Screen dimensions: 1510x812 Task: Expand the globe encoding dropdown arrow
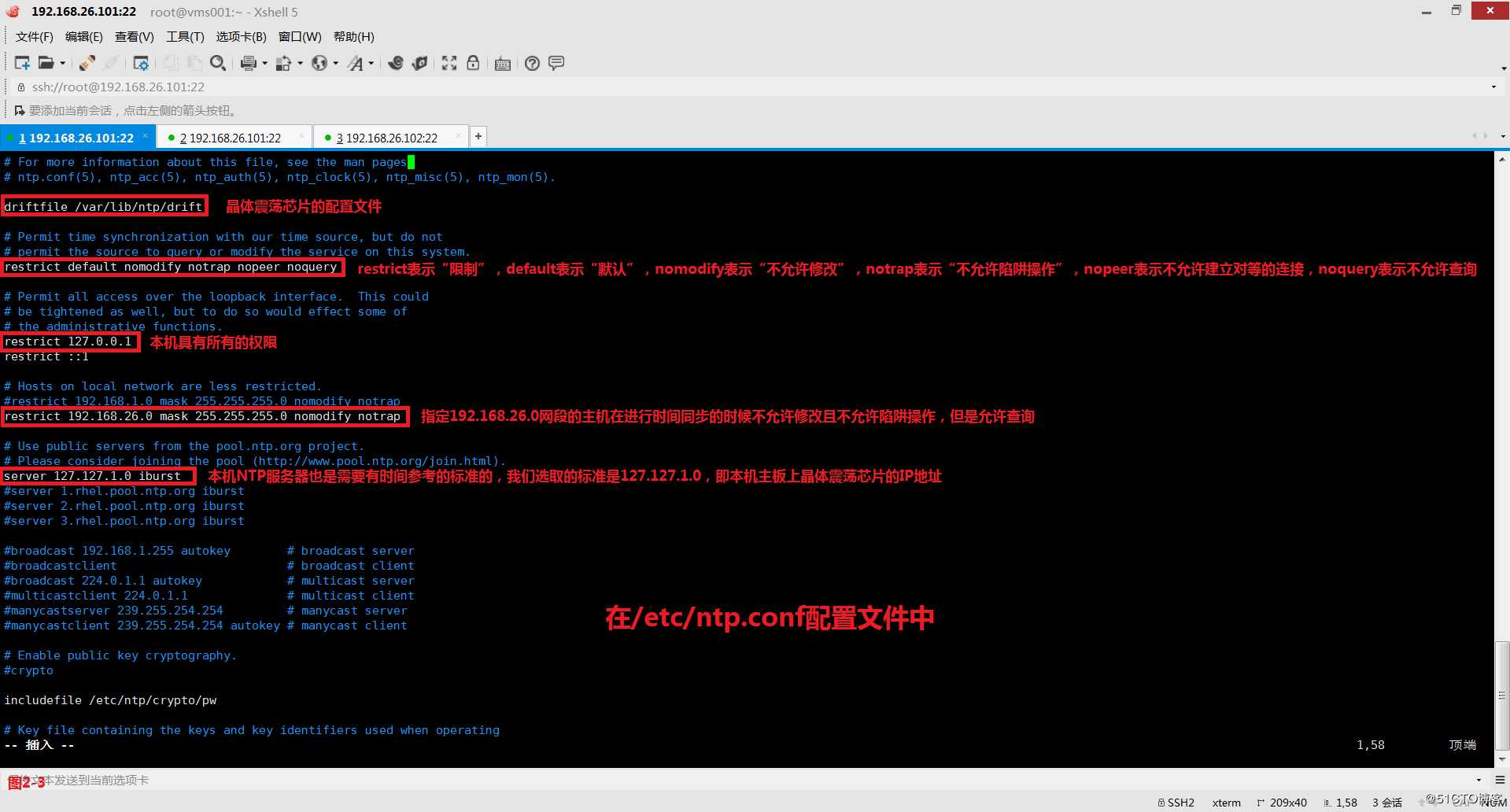coord(336,63)
